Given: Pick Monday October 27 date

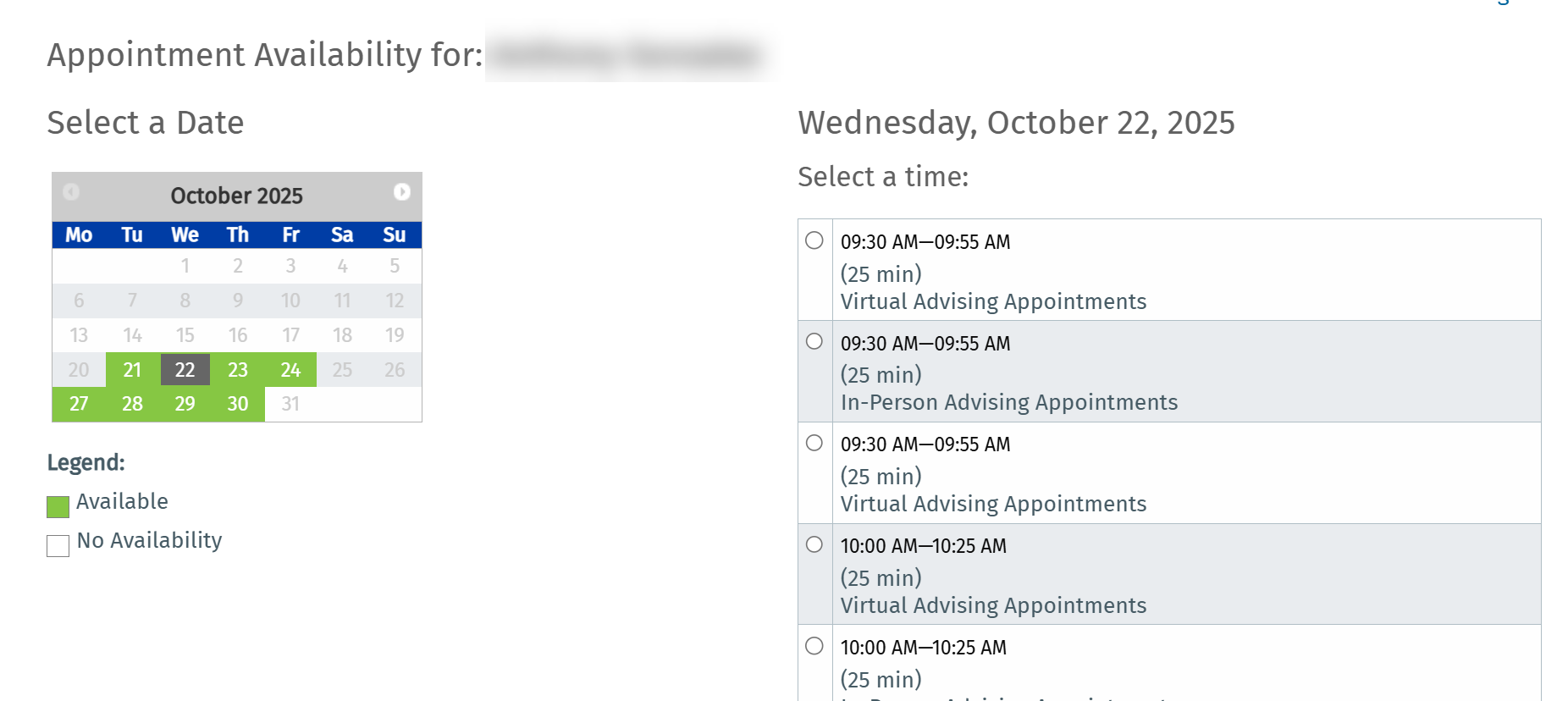Looking at the screenshot, I should (x=79, y=404).
